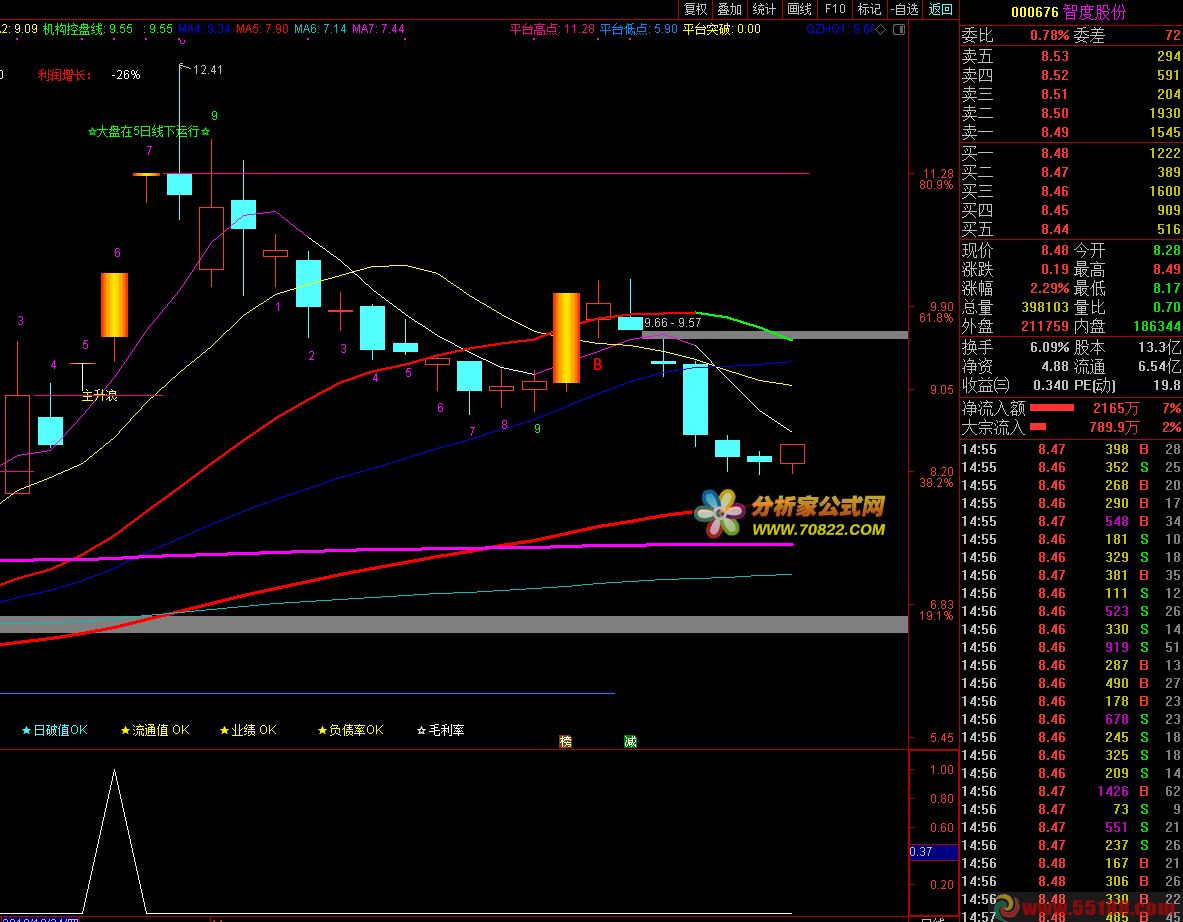
Task: Click the 返回 back button
Action: coord(941,9)
